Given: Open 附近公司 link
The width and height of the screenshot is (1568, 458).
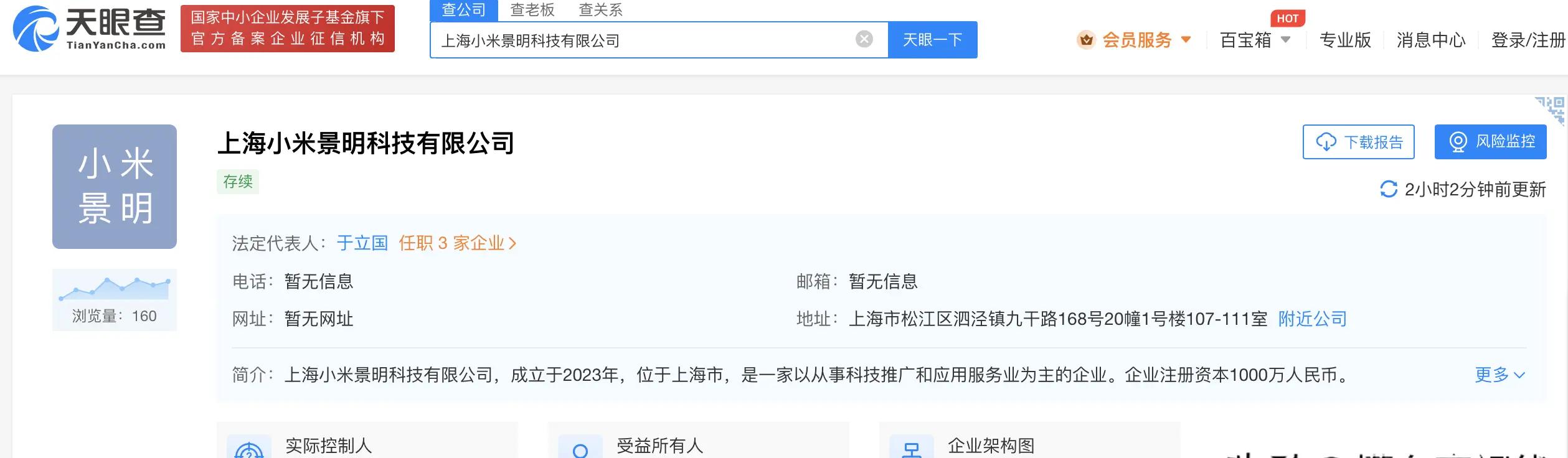Looking at the screenshot, I should point(1313,319).
